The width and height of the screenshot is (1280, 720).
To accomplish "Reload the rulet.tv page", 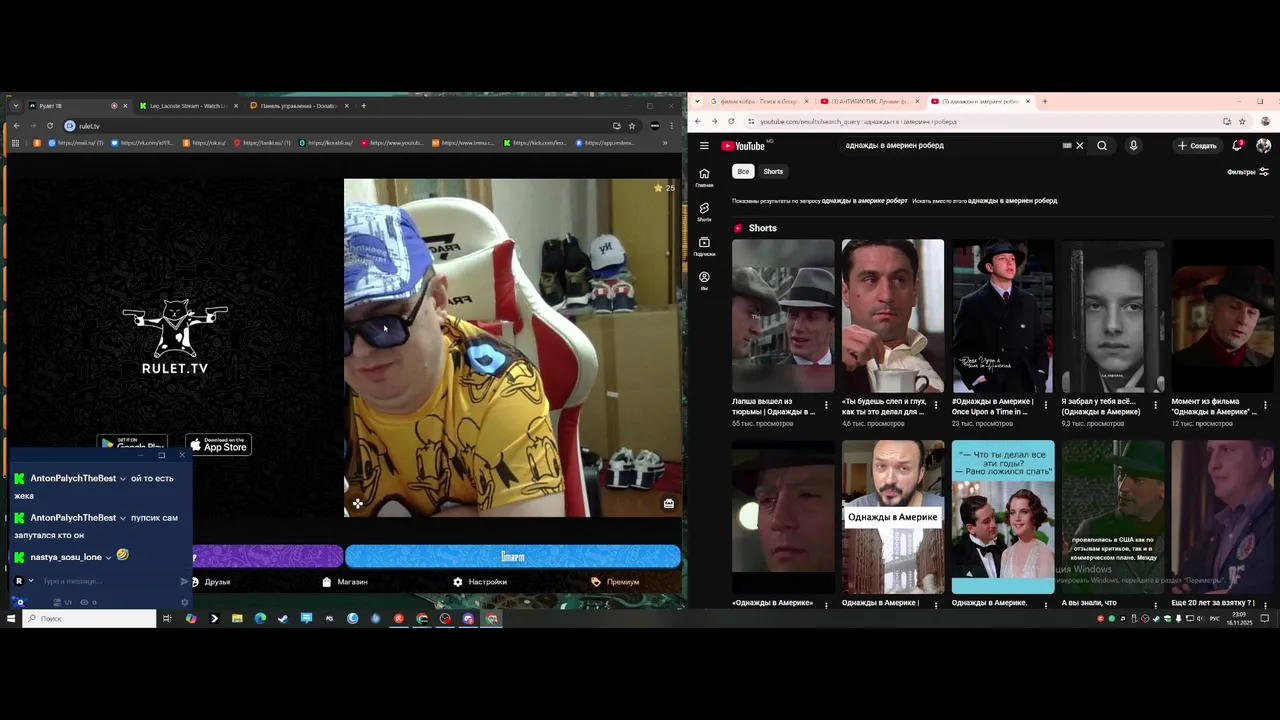I will coord(50,126).
